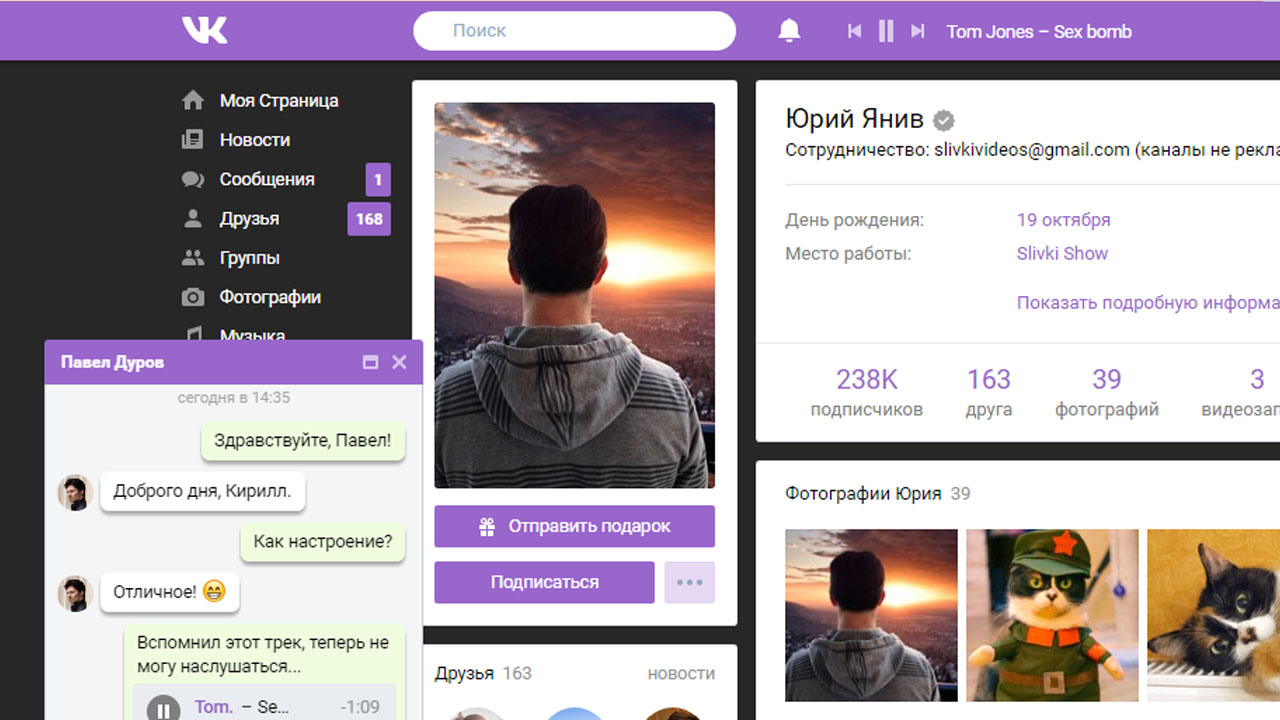The height and width of the screenshot is (720, 1280).
Task: Open the Slivki Show workplace link
Action: click(1062, 253)
